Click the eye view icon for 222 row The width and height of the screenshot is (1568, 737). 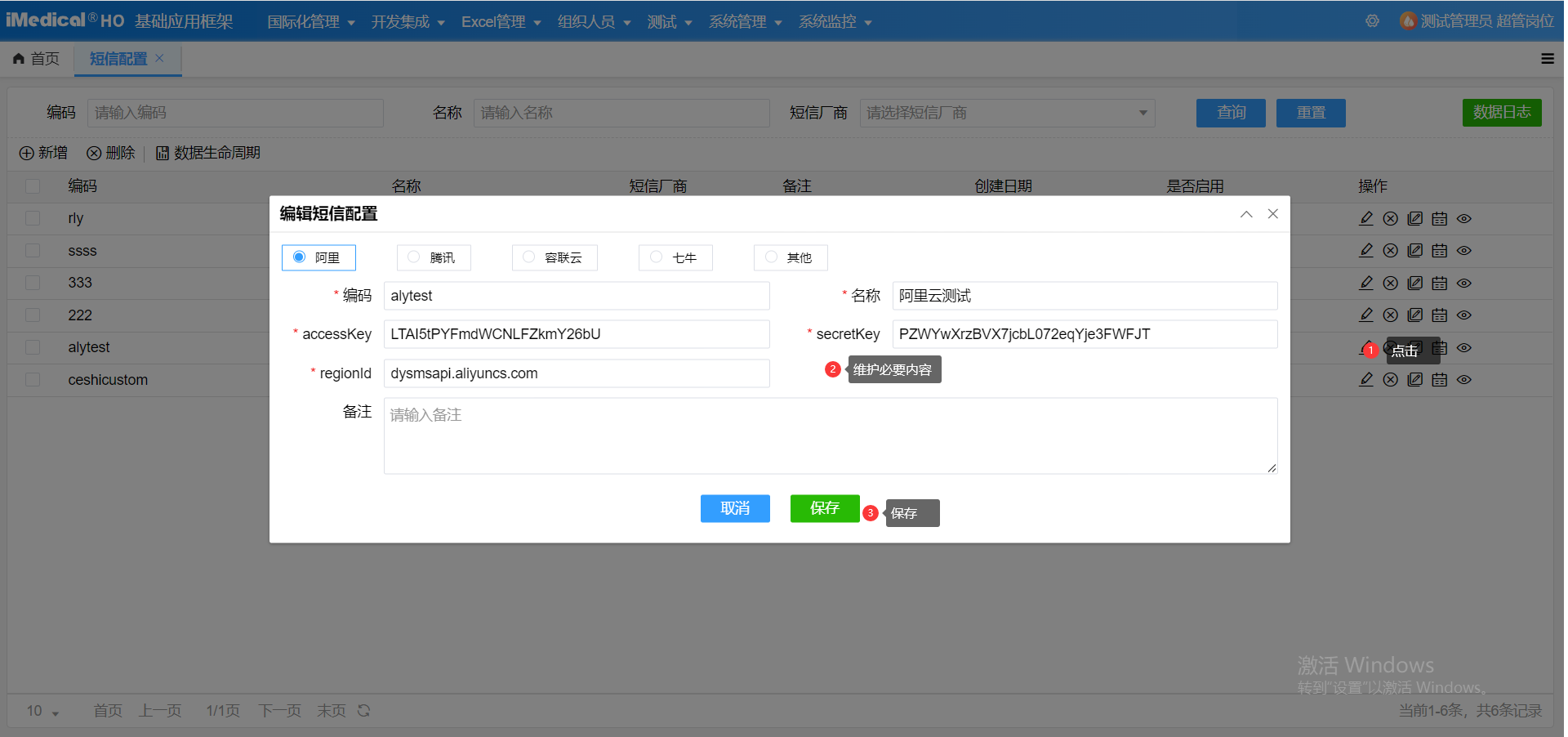tap(1464, 315)
